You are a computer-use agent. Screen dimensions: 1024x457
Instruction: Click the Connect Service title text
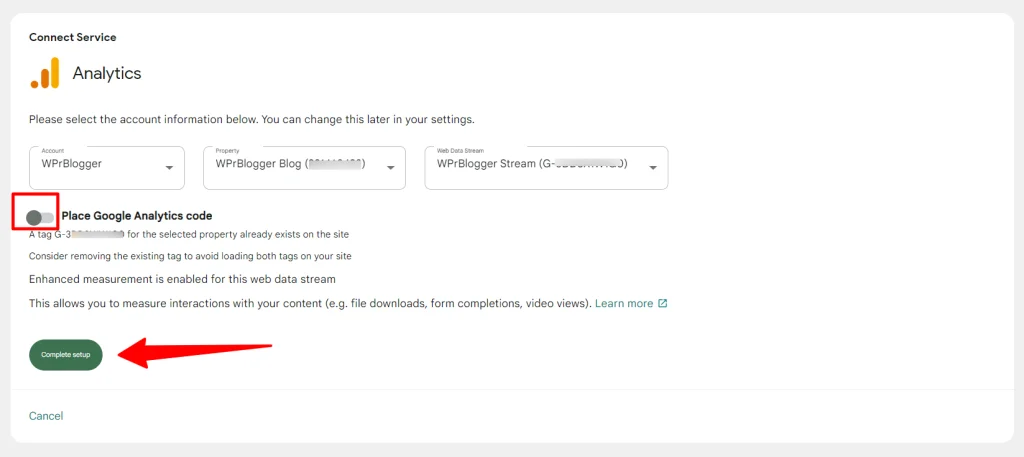tap(72, 37)
